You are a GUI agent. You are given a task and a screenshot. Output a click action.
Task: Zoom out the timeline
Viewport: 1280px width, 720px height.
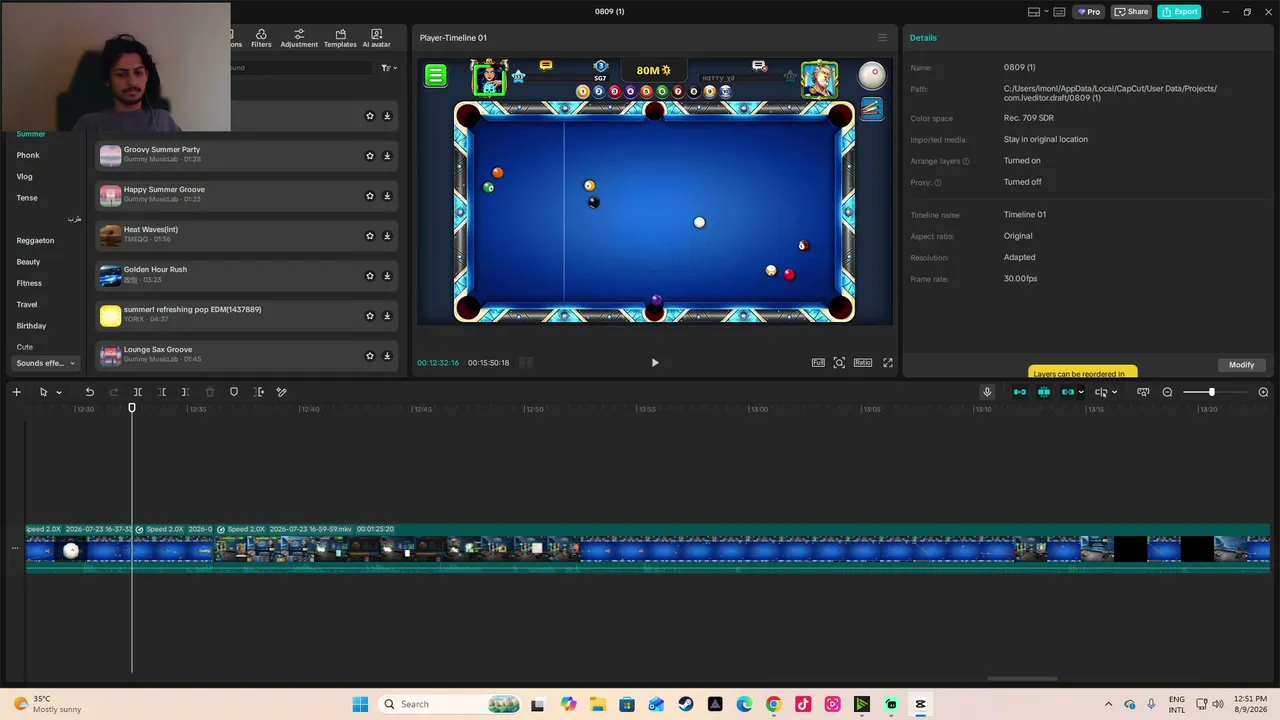coord(1167,392)
